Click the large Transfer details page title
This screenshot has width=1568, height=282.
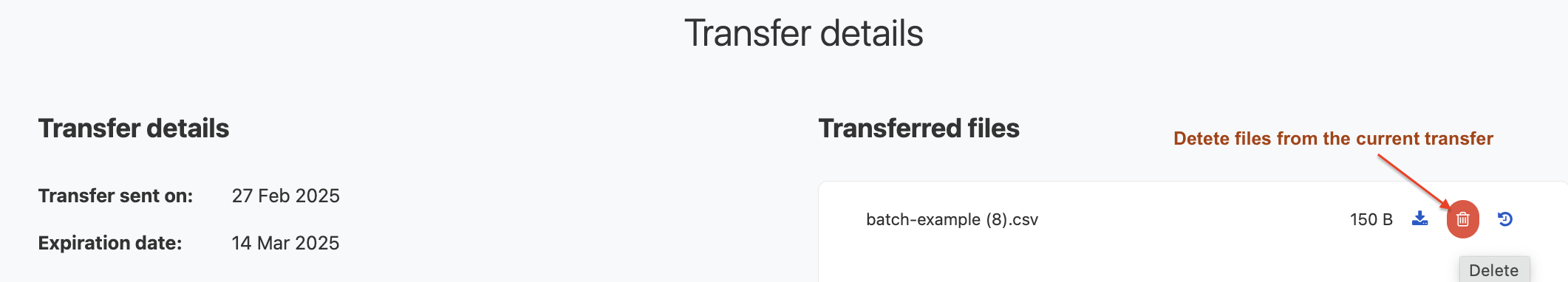click(x=803, y=33)
